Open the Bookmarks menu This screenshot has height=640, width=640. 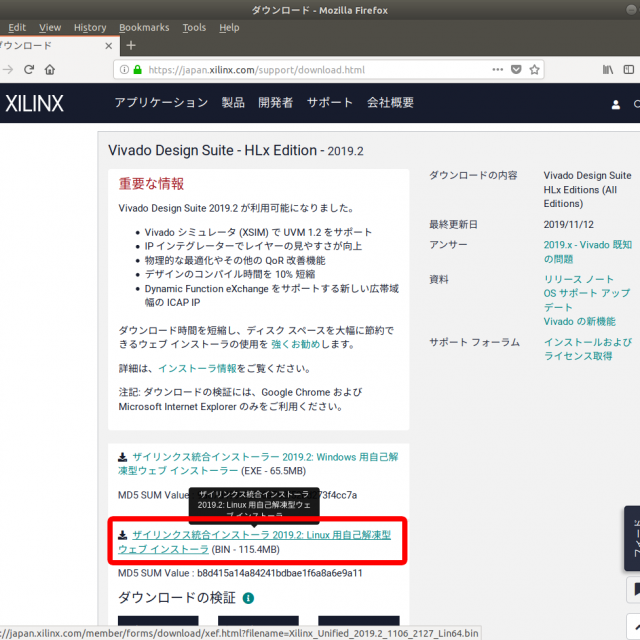(x=144, y=27)
